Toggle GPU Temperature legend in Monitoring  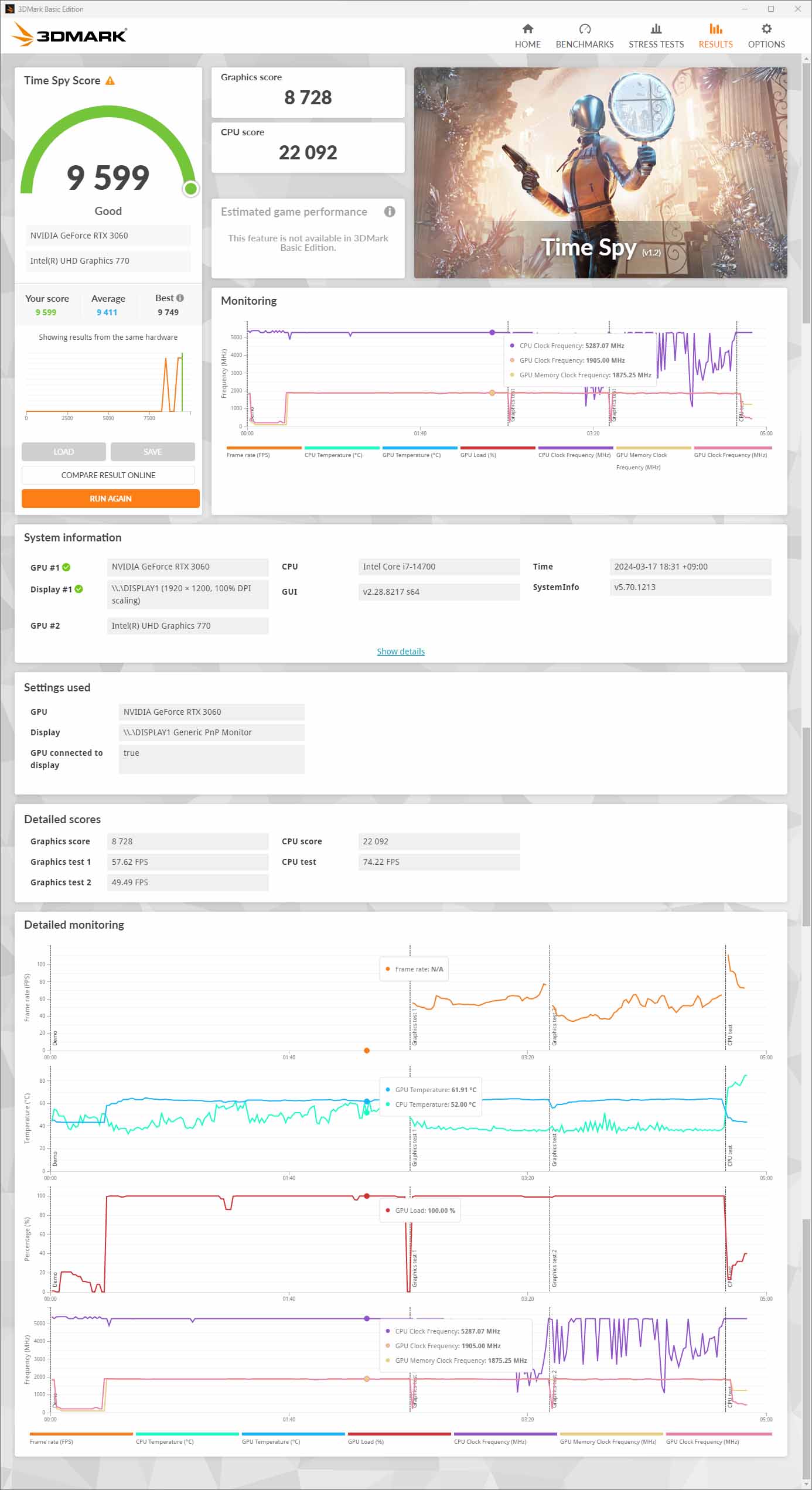coord(419,452)
